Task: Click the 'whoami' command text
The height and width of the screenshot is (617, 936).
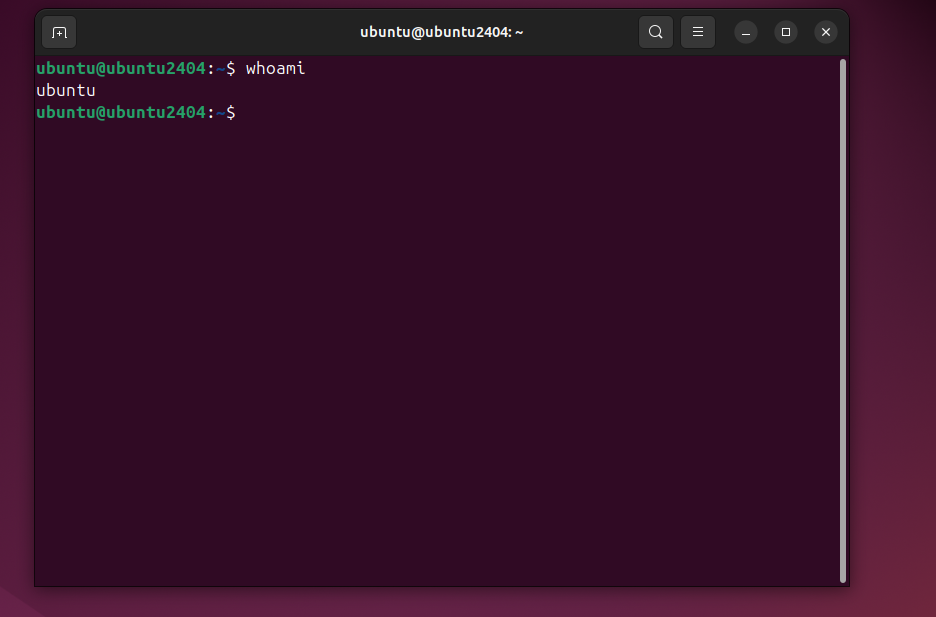Action: [275, 69]
